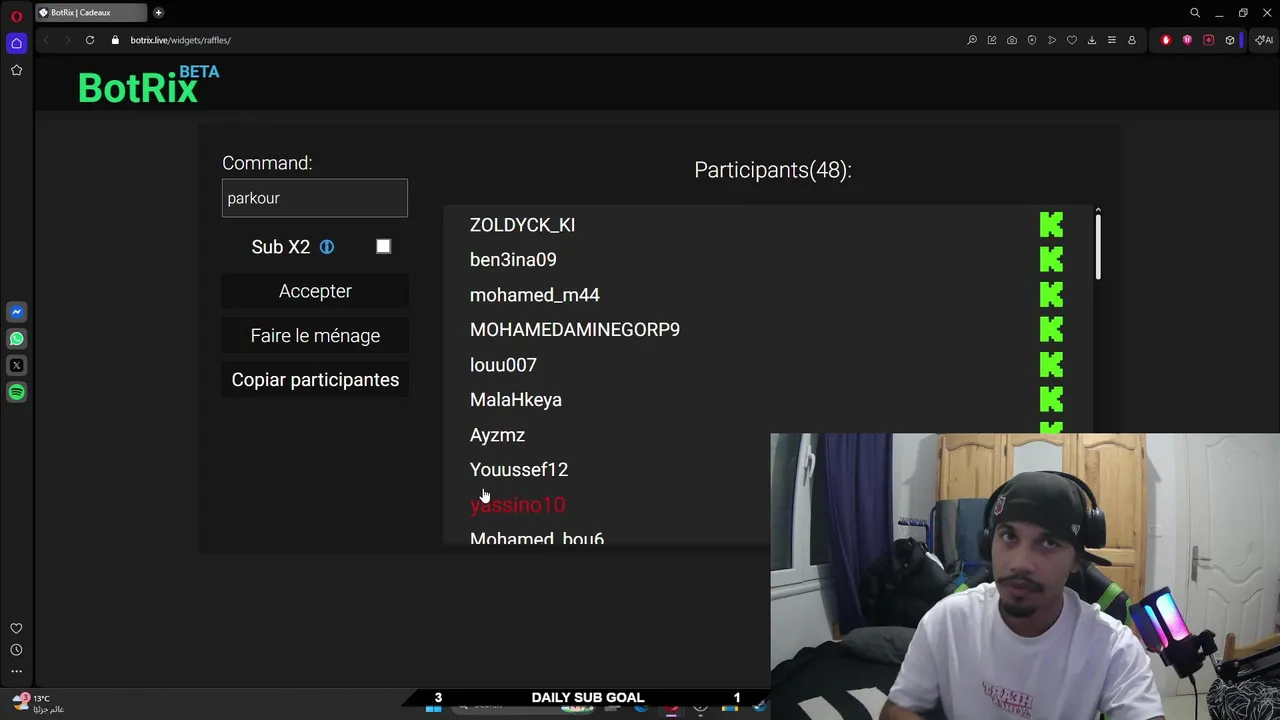Click the participants list scrollbar thumb
Viewport: 1280px width, 720px height.
(x=1098, y=245)
